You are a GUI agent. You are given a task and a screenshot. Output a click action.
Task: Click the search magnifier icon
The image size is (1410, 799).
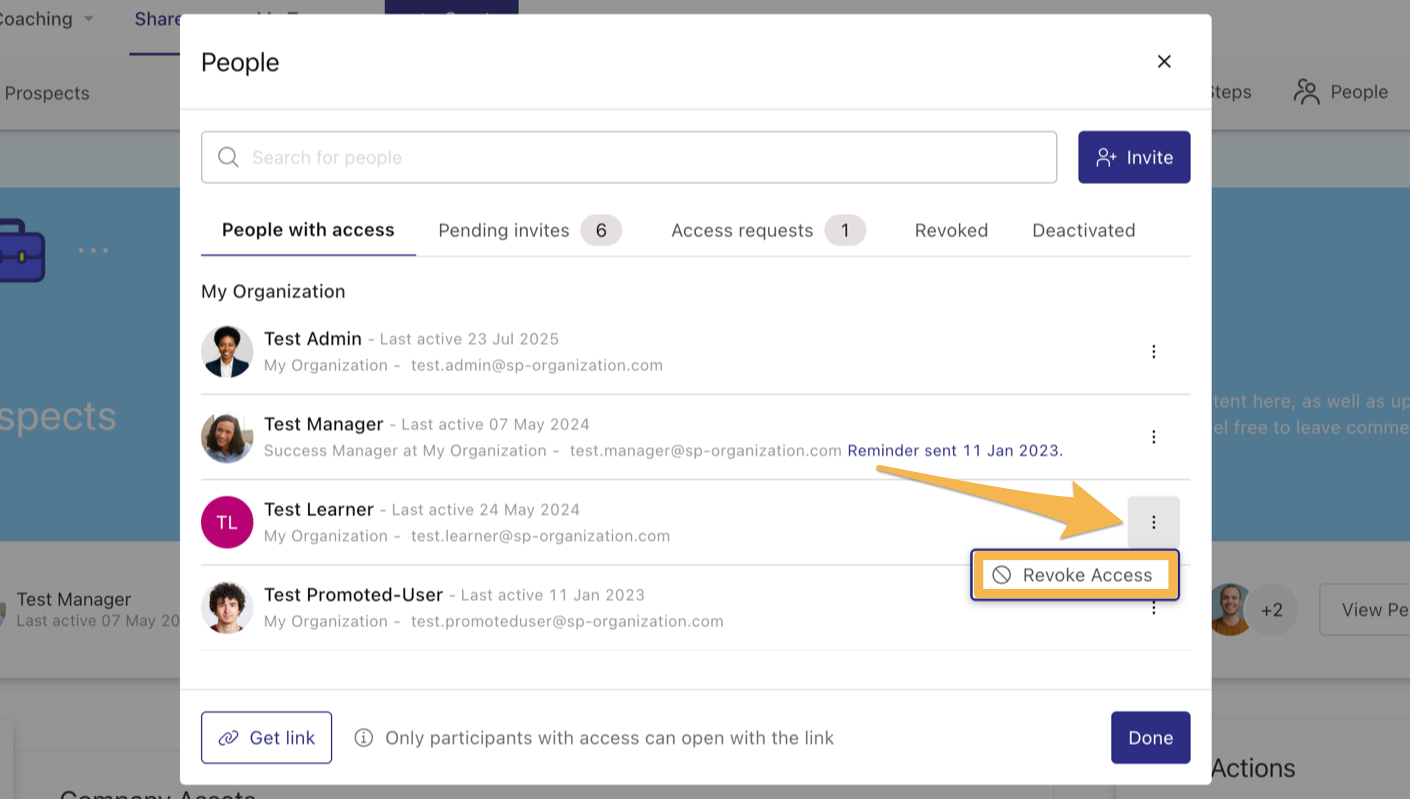[x=228, y=157]
